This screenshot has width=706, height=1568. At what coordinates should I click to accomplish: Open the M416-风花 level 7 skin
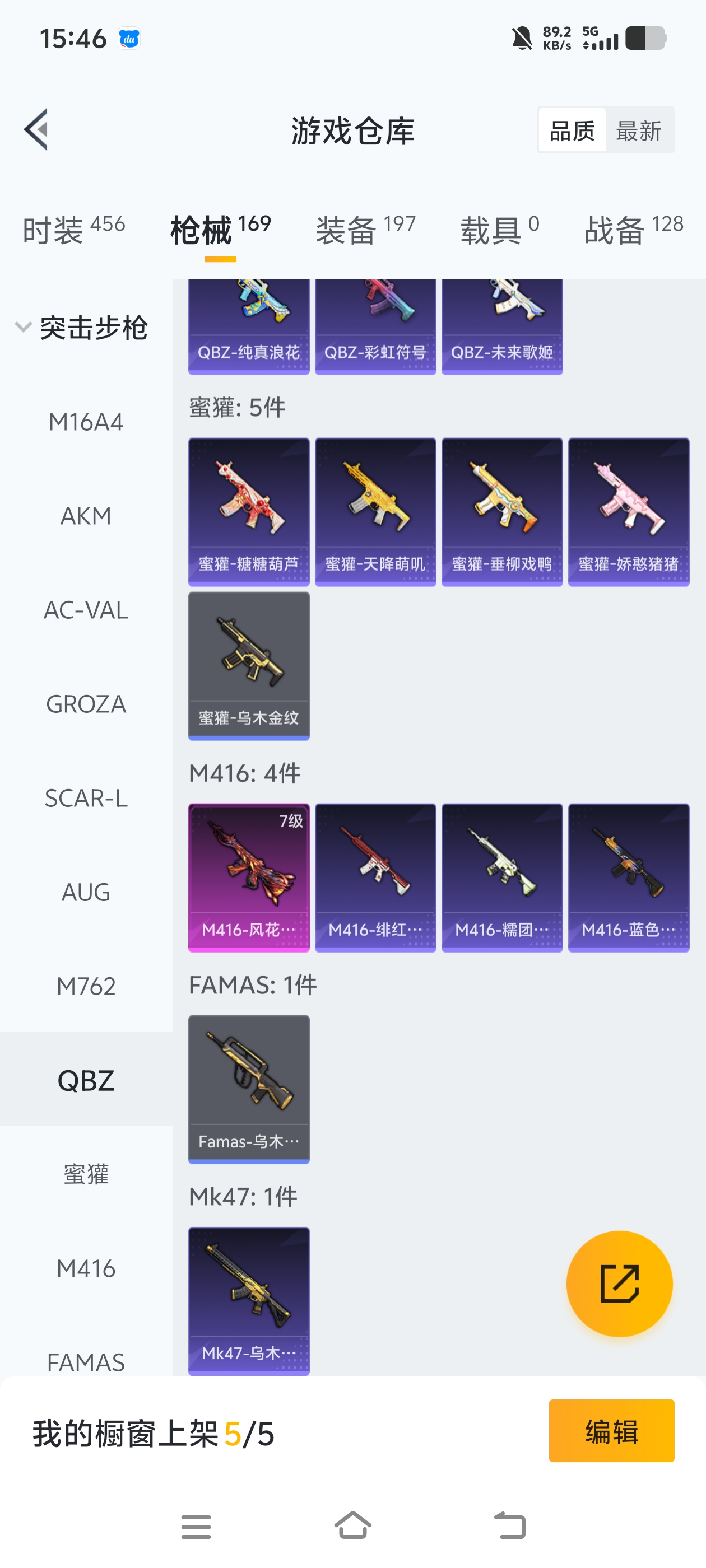[249, 877]
